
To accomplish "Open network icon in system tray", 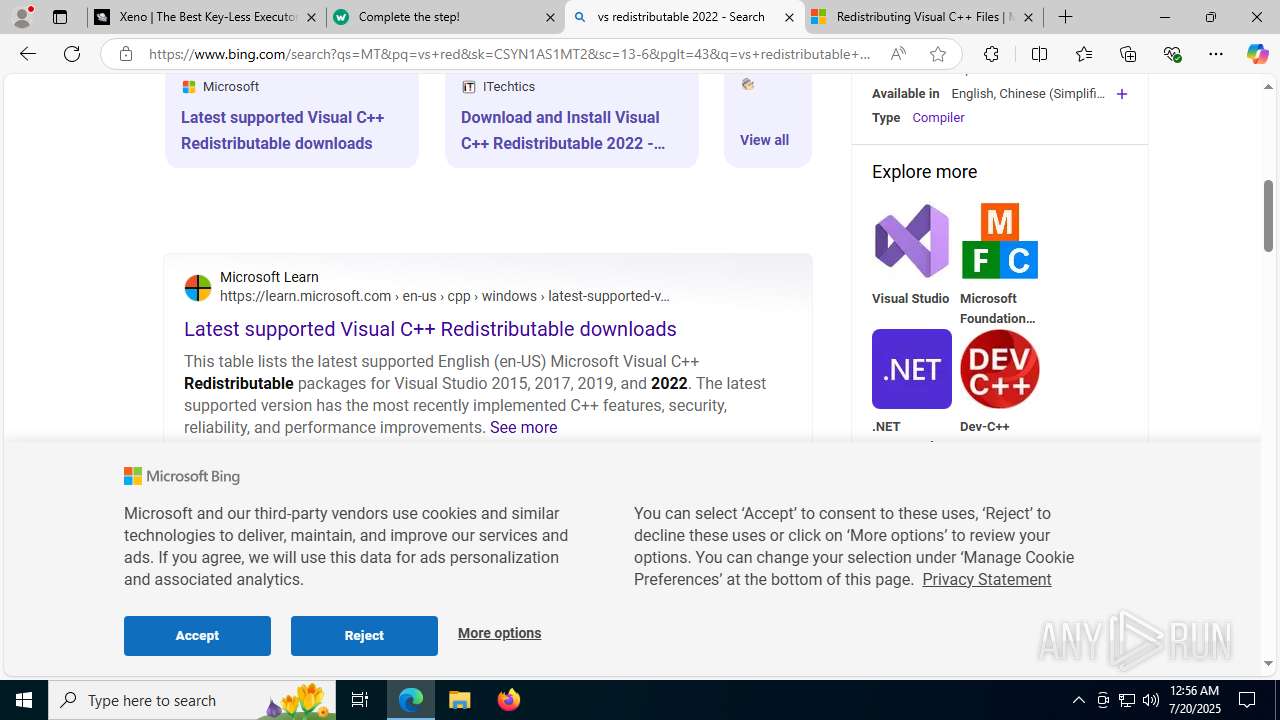I will [x=1127, y=700].
